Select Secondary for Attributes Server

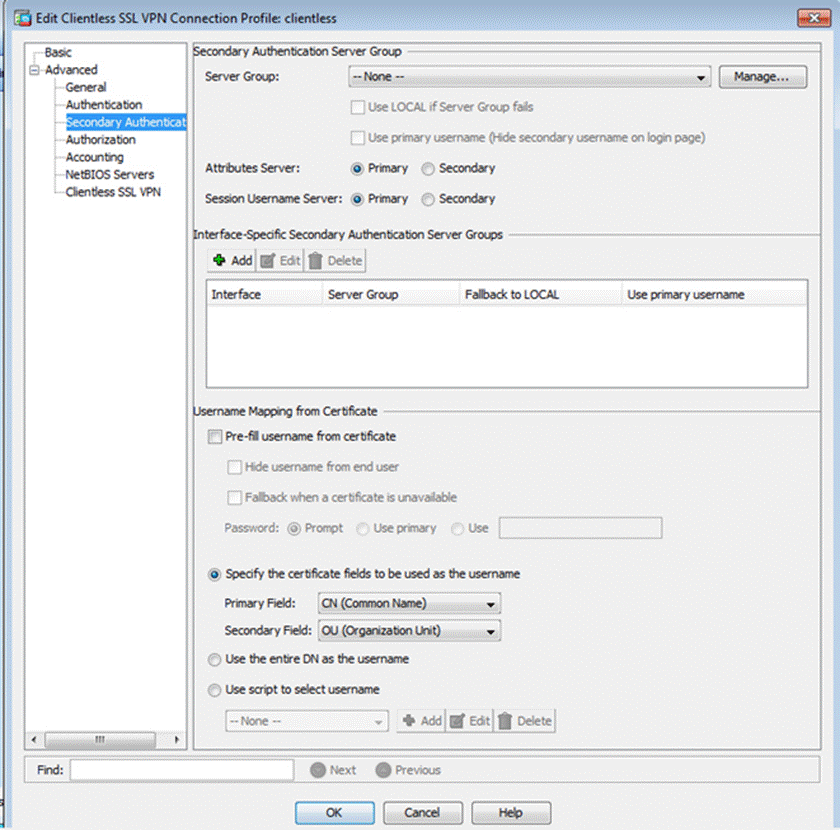428,169
